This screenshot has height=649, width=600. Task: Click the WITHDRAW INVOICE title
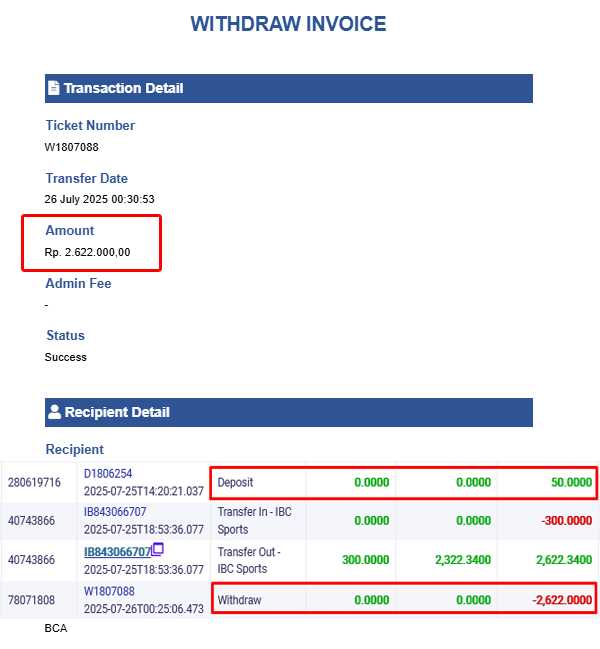[288, 24]
